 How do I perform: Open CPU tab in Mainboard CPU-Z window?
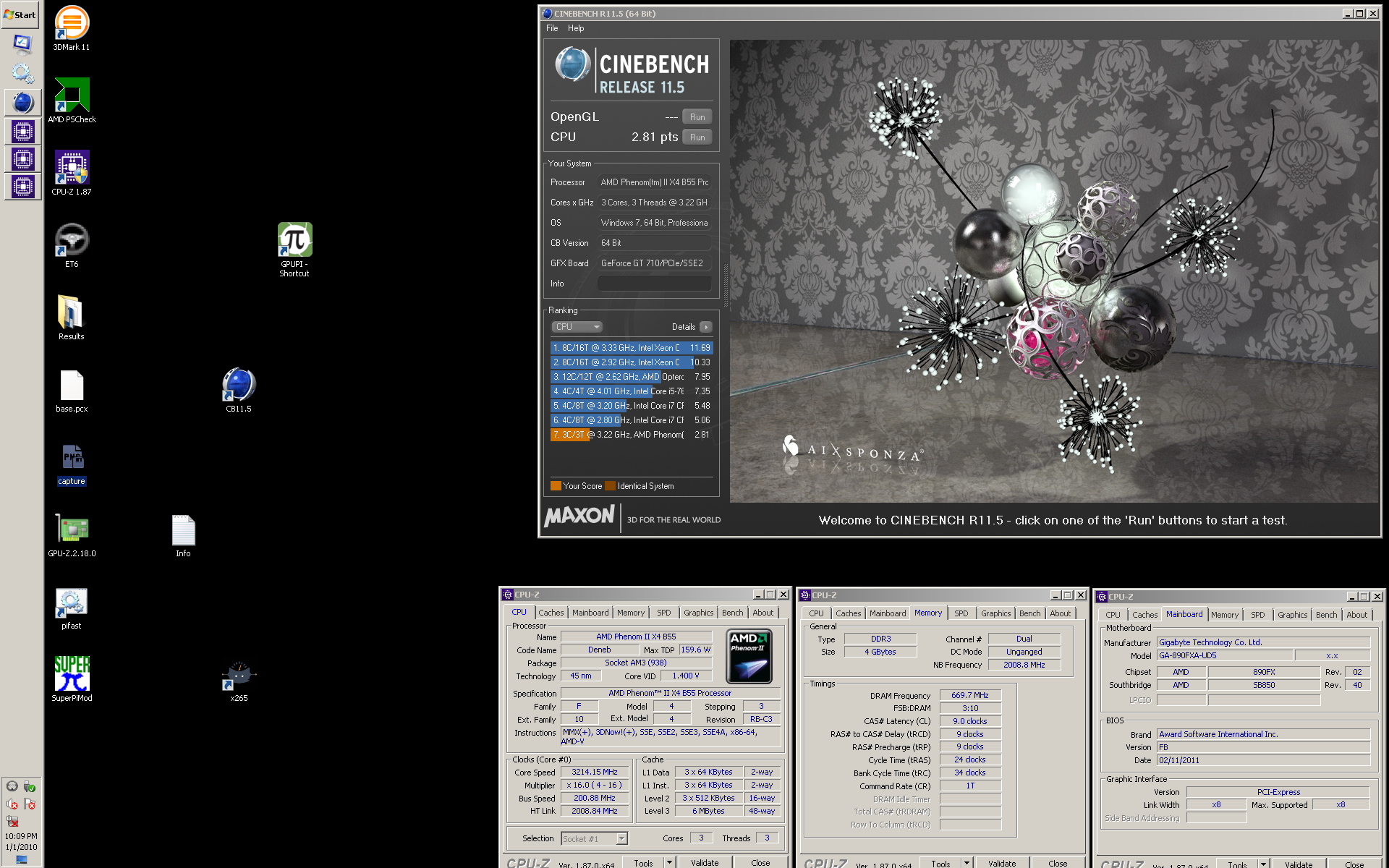1113,615
